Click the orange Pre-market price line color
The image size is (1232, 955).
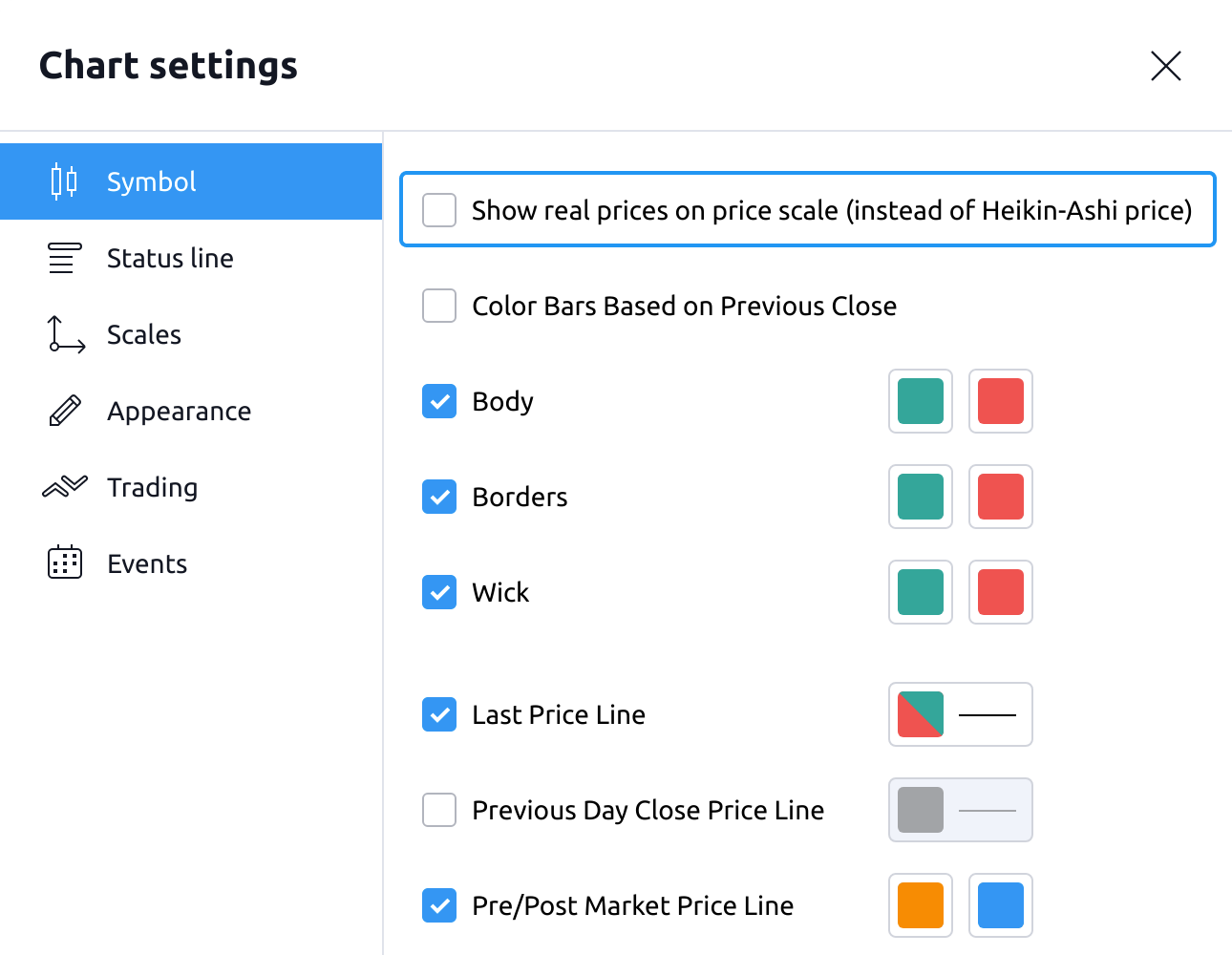pyautogui.click(x=921, y=905)
